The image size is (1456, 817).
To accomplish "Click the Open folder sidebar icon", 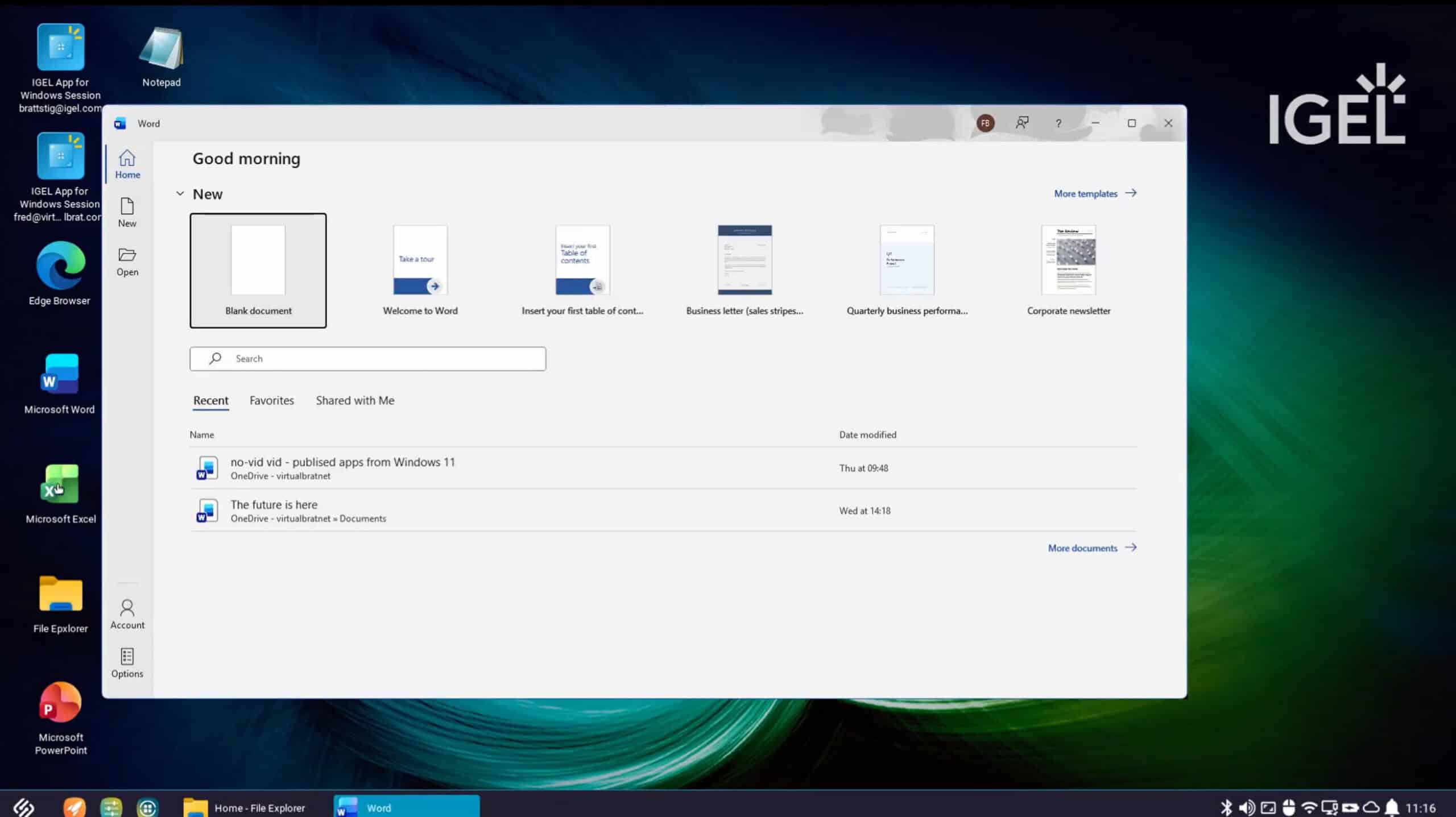I will [x=127, y=262].
